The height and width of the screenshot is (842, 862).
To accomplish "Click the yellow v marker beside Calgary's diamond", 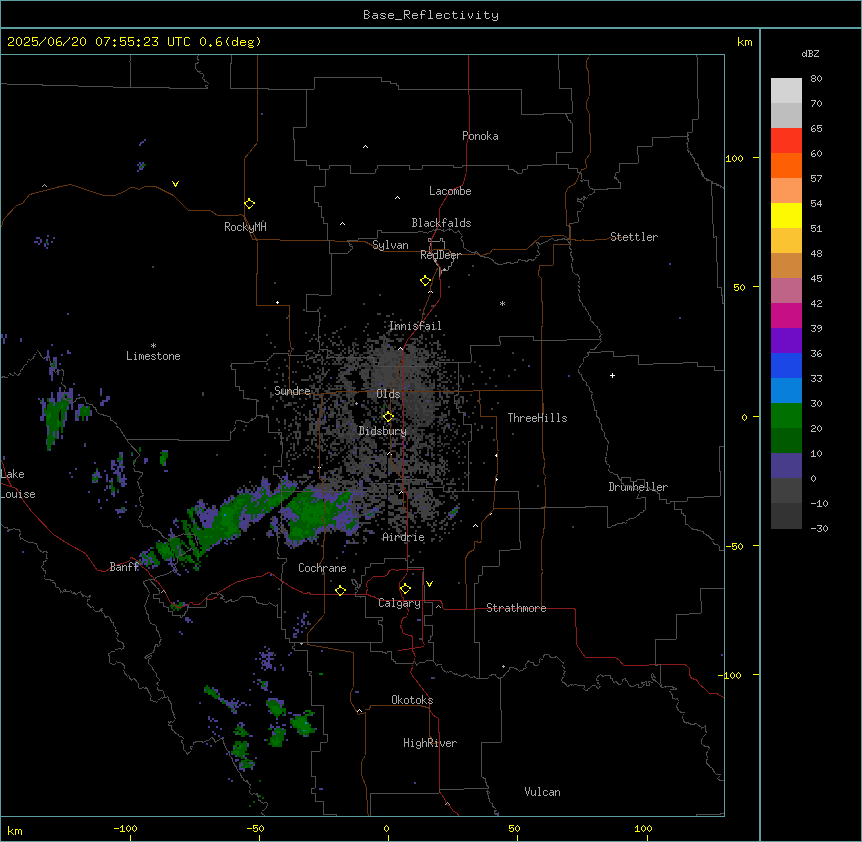I will coord(429,584).
